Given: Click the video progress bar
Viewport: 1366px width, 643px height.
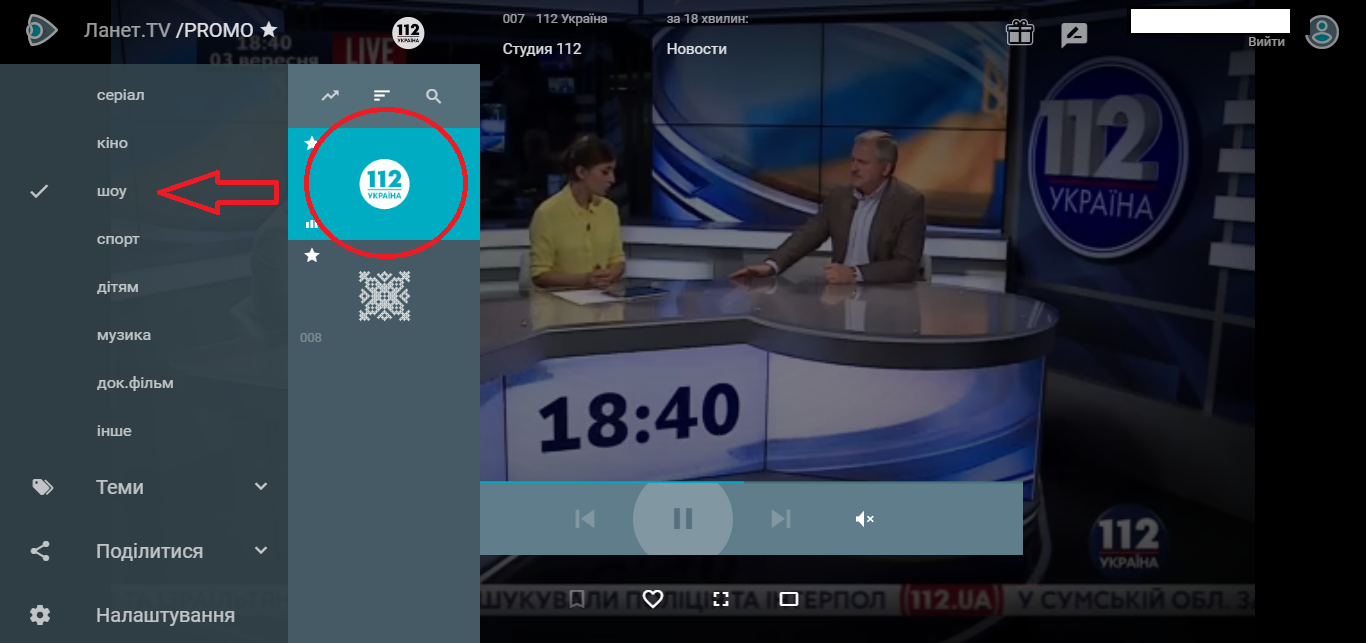Looking at the screenshot, I should (750, 482).
